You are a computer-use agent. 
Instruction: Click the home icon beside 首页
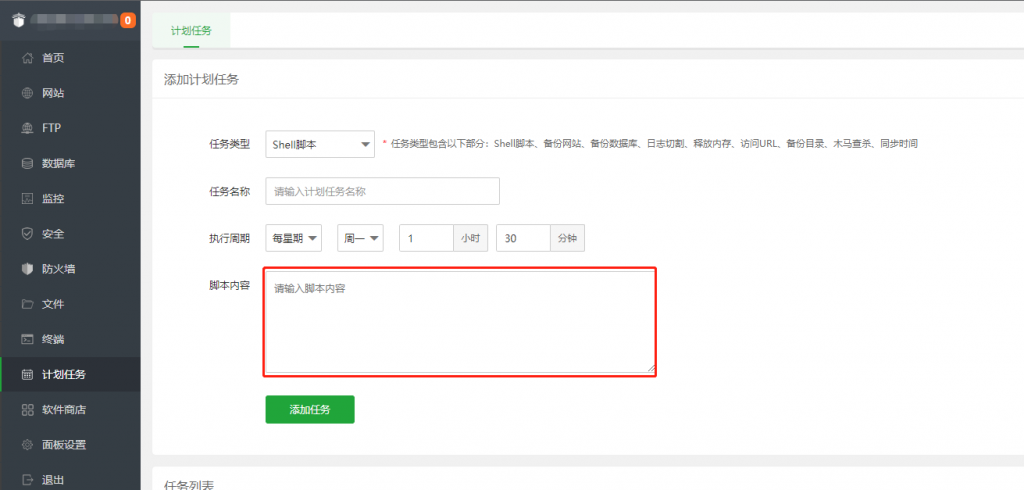tap(27, 58)
